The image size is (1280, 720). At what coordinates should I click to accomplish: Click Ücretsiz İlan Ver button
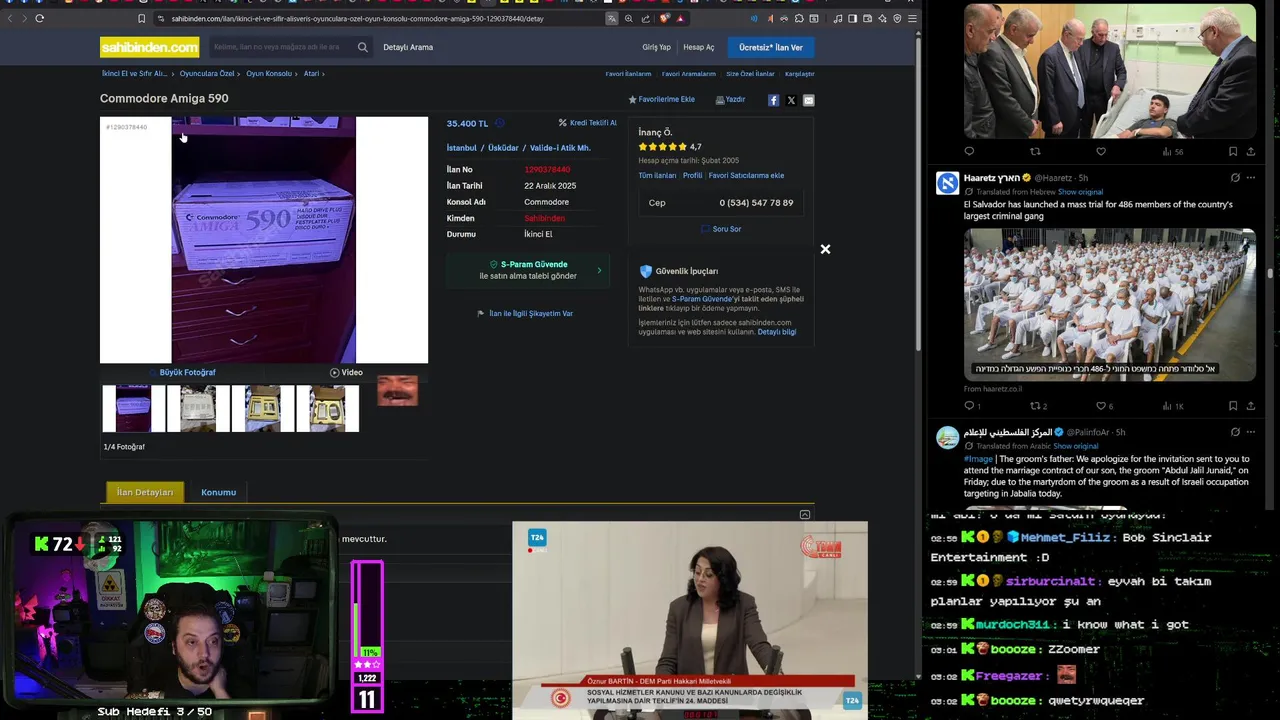pyautogui.click(x=770, y=47)
